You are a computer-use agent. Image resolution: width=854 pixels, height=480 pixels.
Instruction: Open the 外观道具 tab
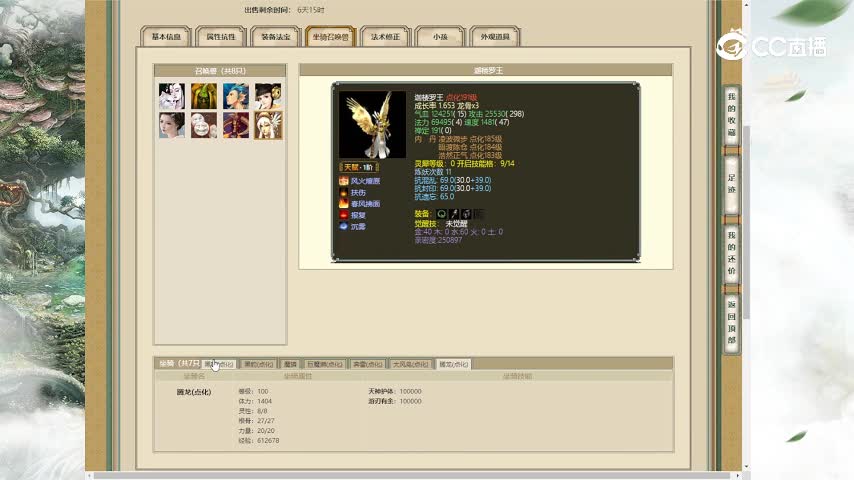pos(495,37)
